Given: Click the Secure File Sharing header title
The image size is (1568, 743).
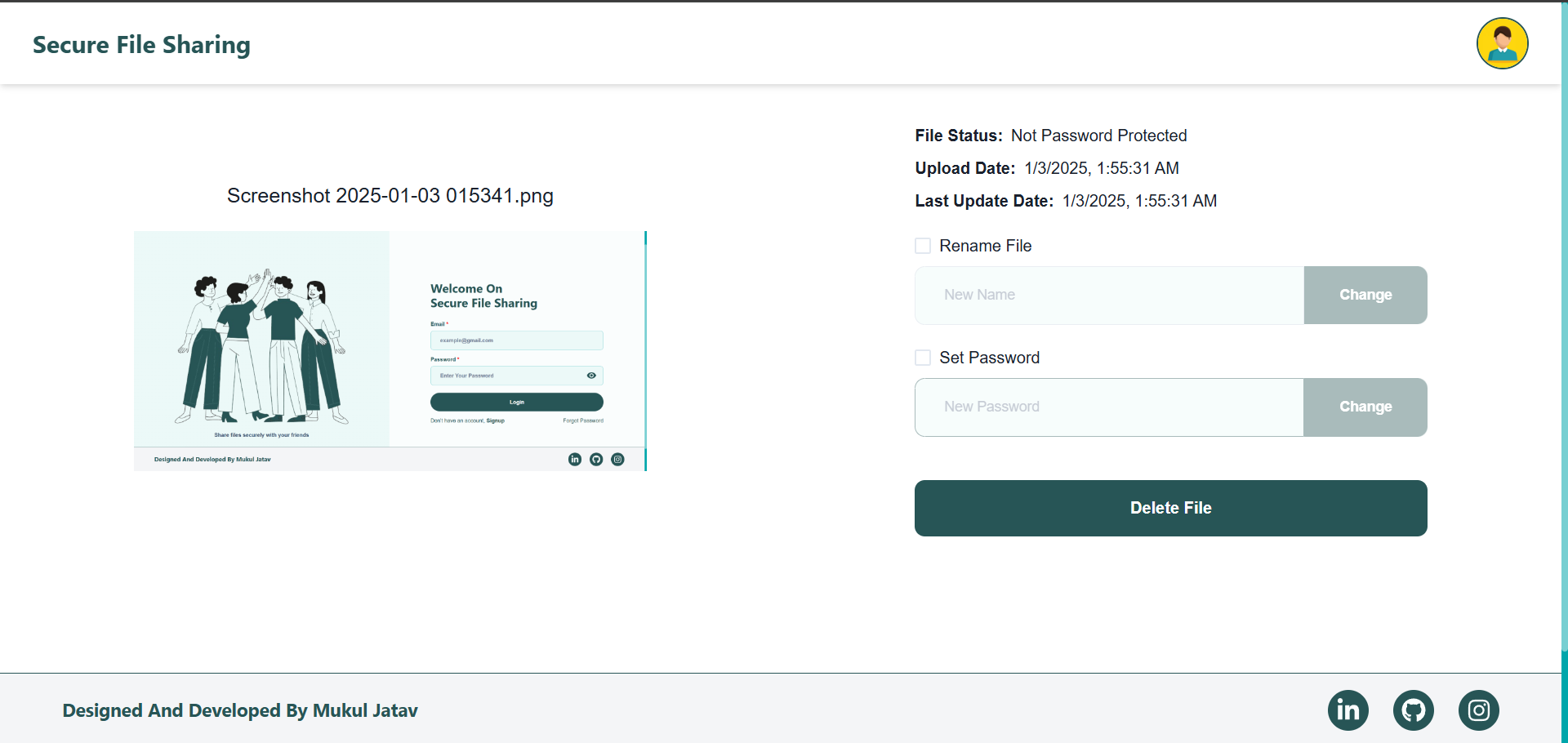Looking at the screenshot, I should point(141,45).
